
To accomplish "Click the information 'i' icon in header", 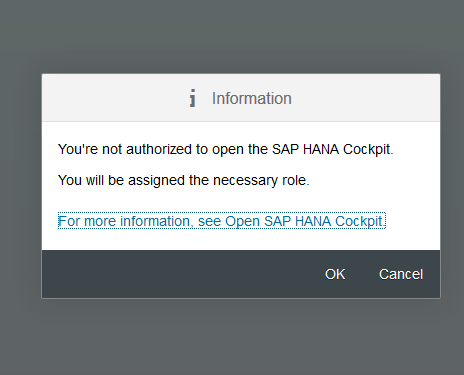I will point(192,98).
